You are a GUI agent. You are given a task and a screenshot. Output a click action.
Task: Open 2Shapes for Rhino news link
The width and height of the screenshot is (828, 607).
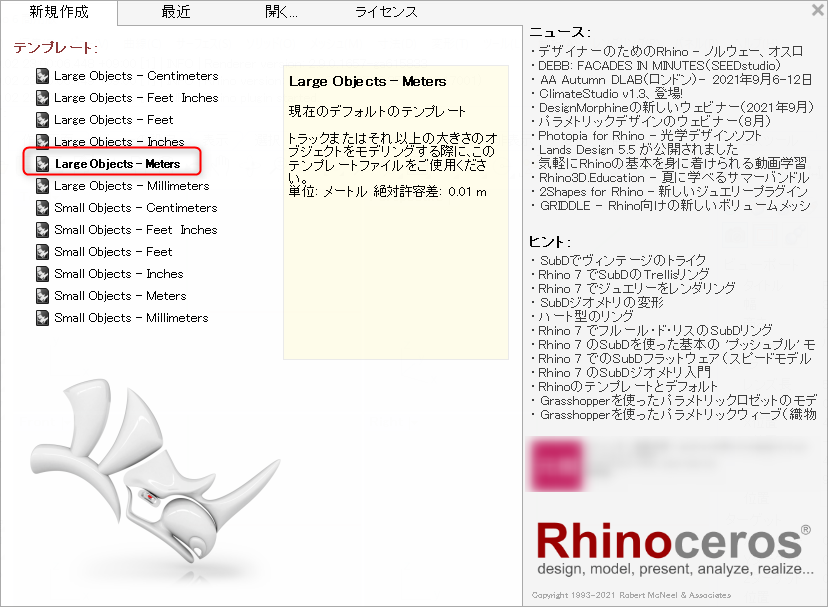pos(674,192)
